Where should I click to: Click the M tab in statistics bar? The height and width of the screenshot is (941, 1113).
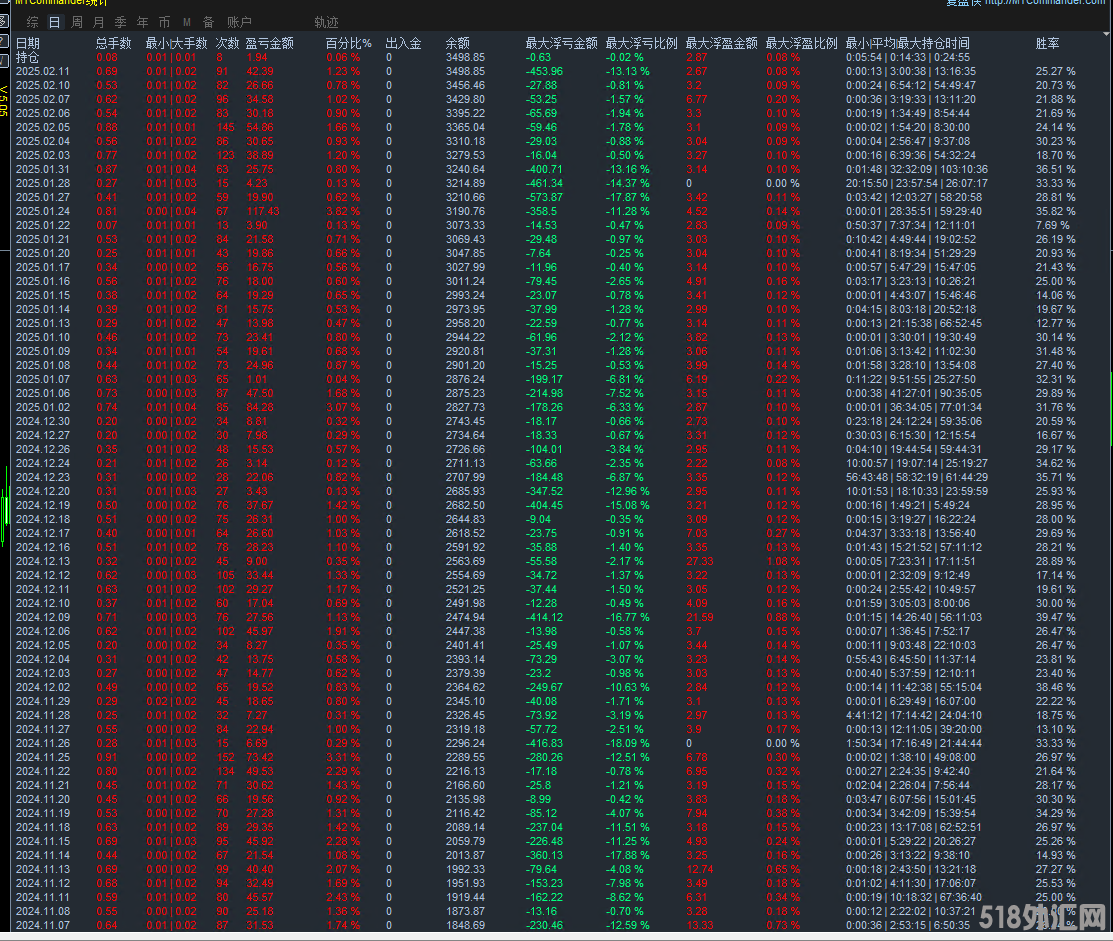186,22
